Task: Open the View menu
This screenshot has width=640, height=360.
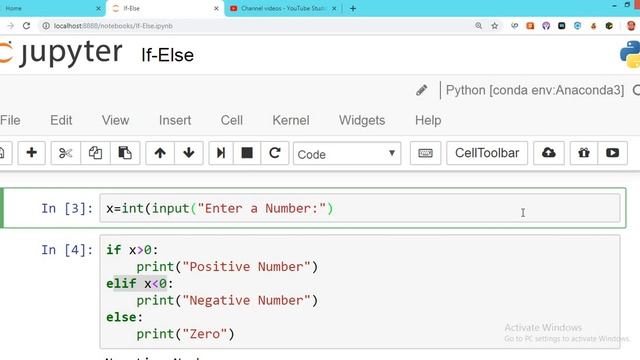Action: [x=116, y=120]
